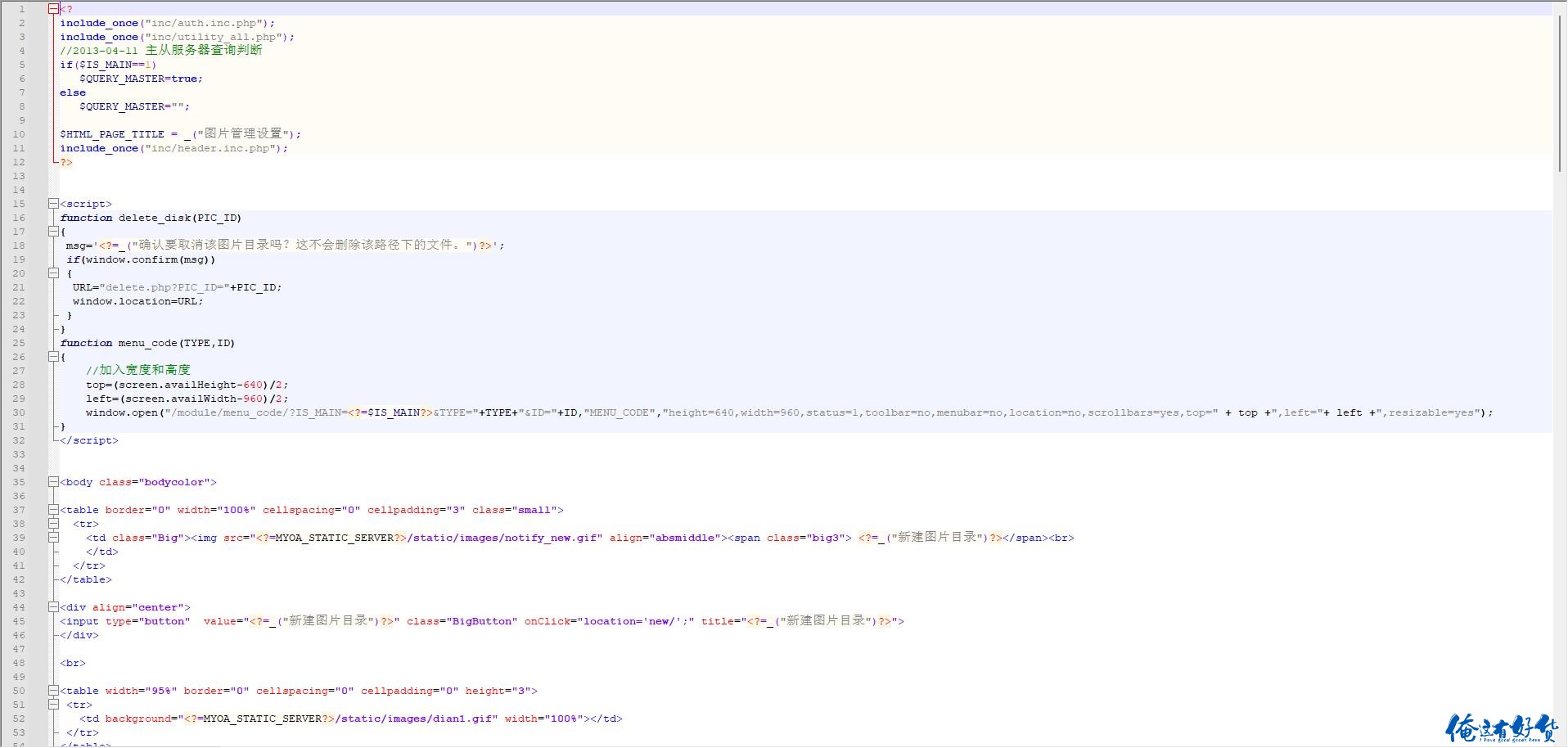Click the $HTML_PAGE_TITLE variable
Image resolution: width=1568 pixels, height=748 pixels.
112,134
